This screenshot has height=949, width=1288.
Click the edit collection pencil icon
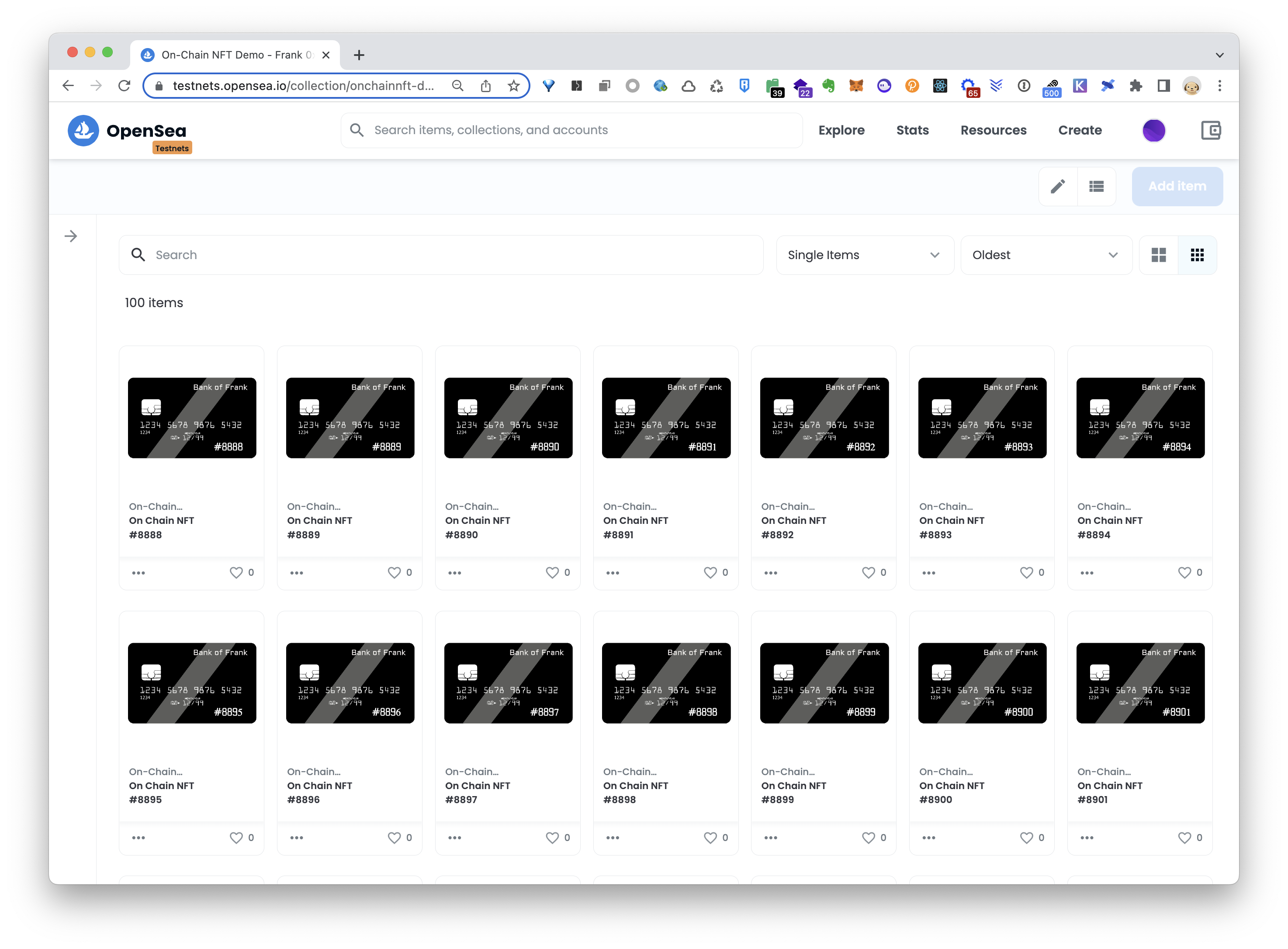point(1058,186)
